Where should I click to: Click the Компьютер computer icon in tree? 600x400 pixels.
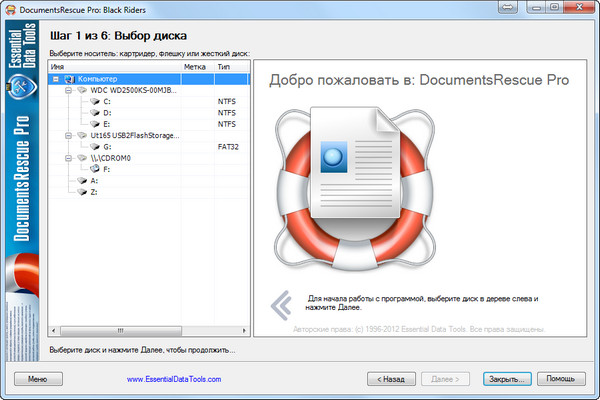[x=68, y=78]
